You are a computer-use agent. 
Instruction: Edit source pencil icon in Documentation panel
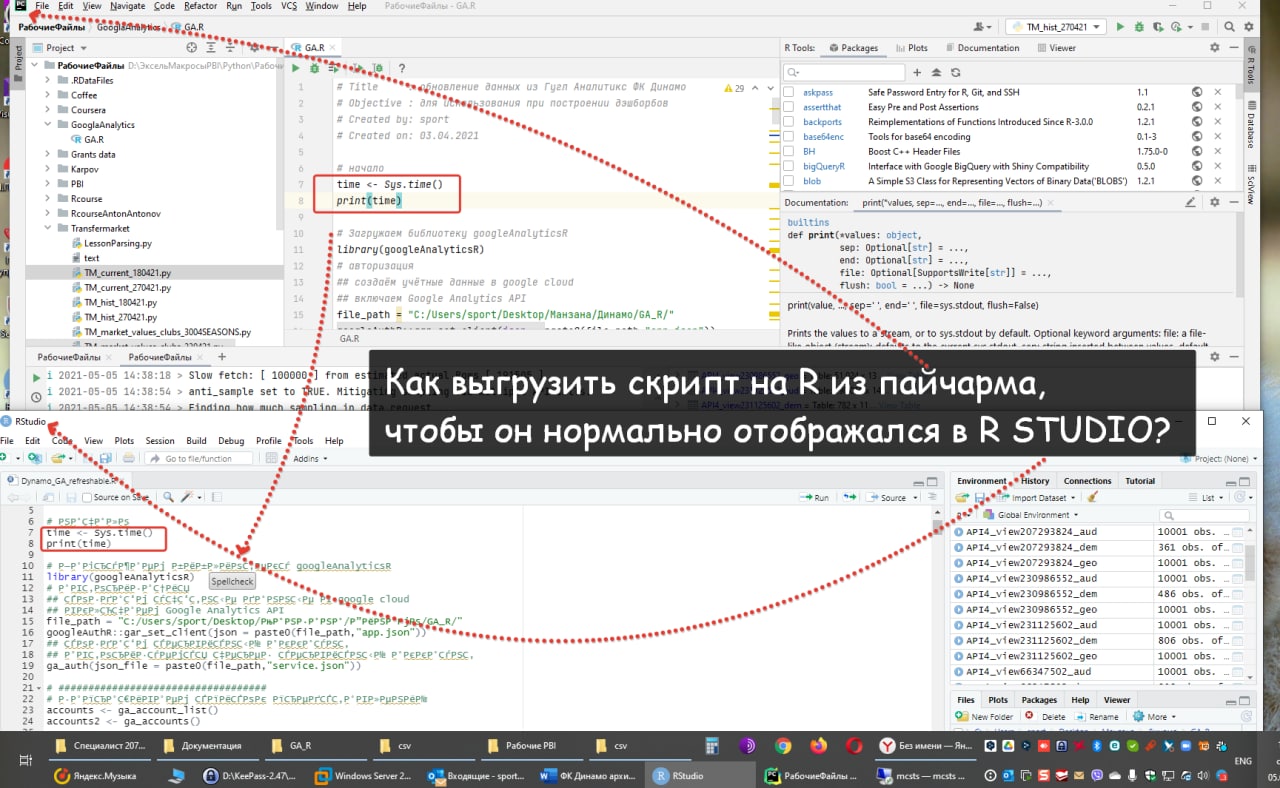pos(1190,202)
